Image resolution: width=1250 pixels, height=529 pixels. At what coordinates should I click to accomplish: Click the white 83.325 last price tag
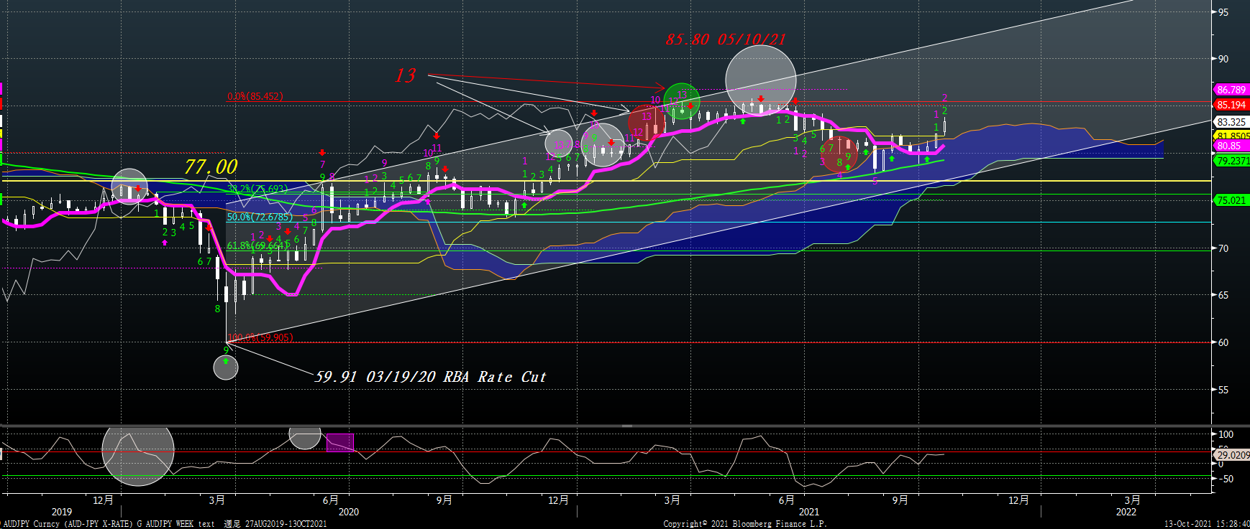tap(1229, 122)
